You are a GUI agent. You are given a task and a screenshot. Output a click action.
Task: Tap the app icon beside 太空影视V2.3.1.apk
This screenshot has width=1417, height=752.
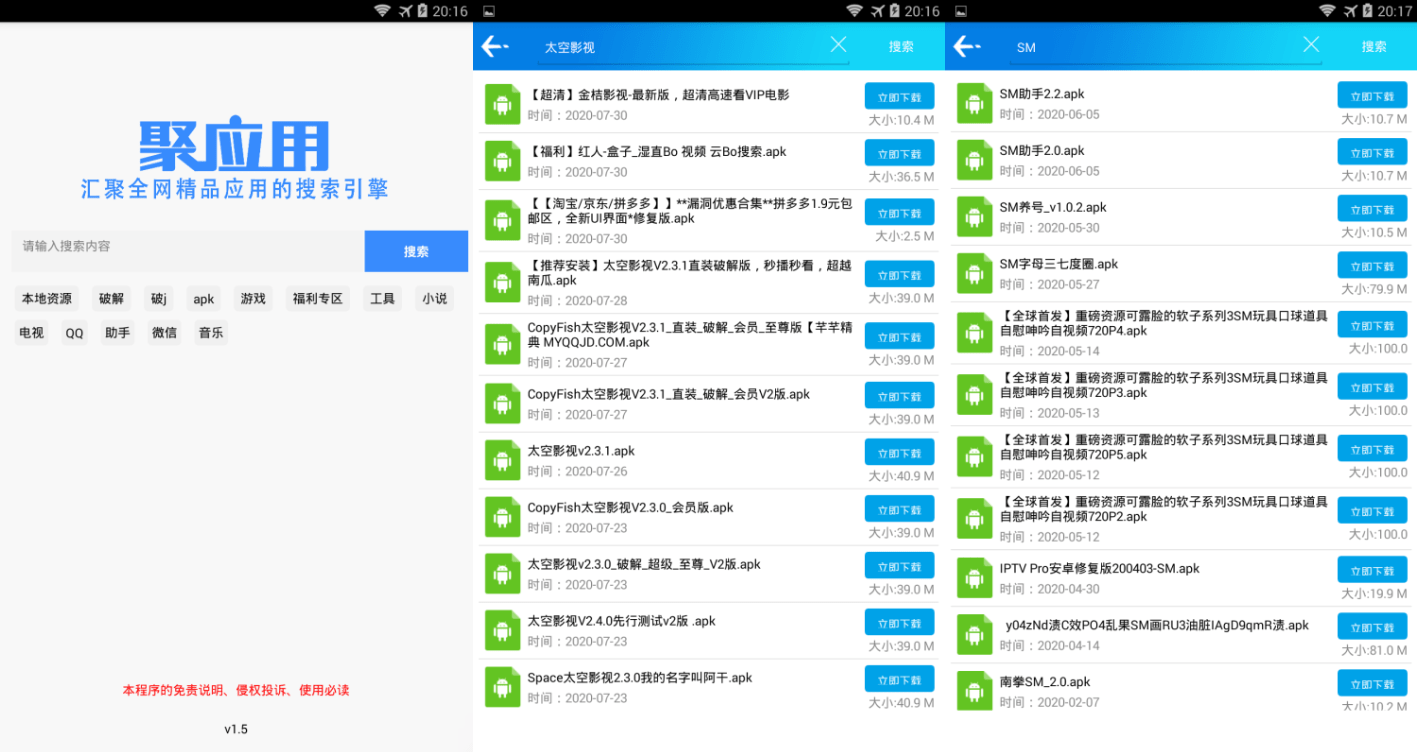tap(502, 459)
